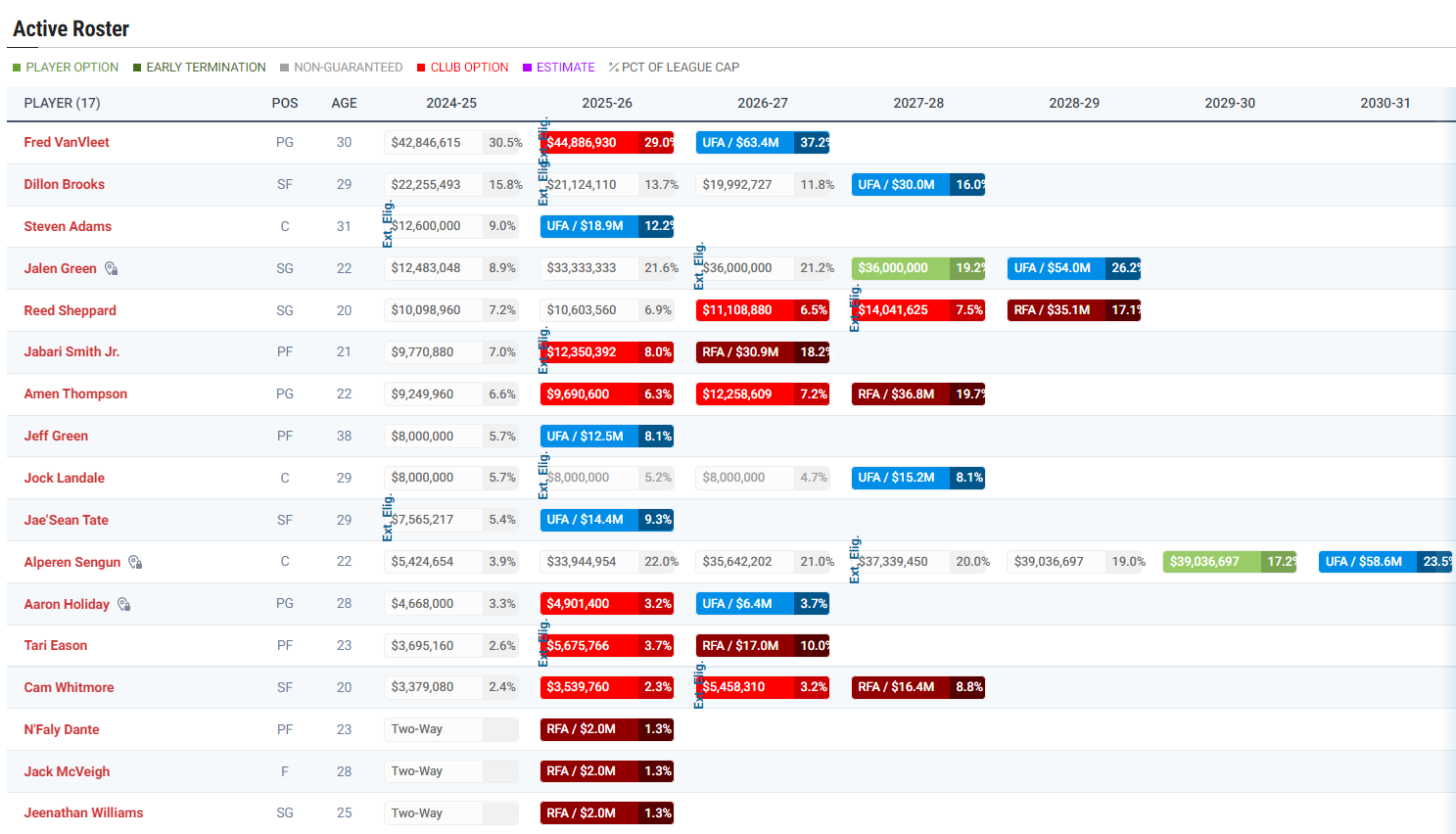Click the RFA / $30.9M cell
This screenshot has height=834, width=1456.
pyautogui.click(x=763, y=351)
